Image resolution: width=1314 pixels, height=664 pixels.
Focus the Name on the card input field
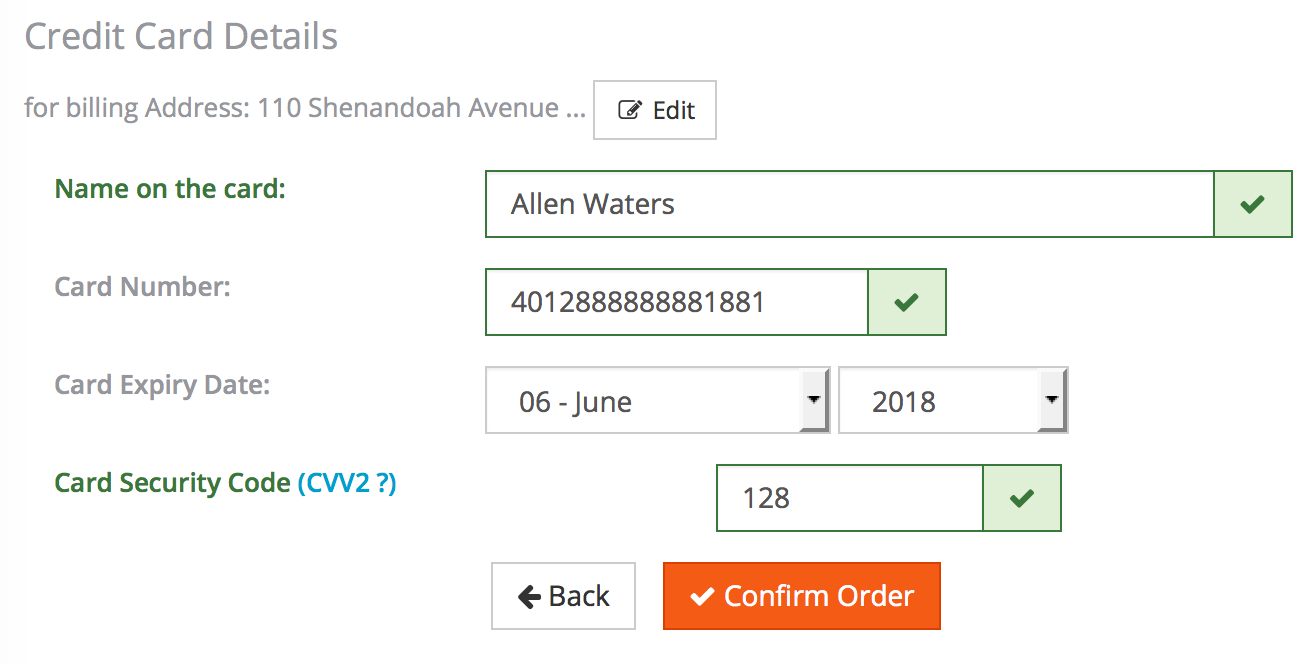849,204
